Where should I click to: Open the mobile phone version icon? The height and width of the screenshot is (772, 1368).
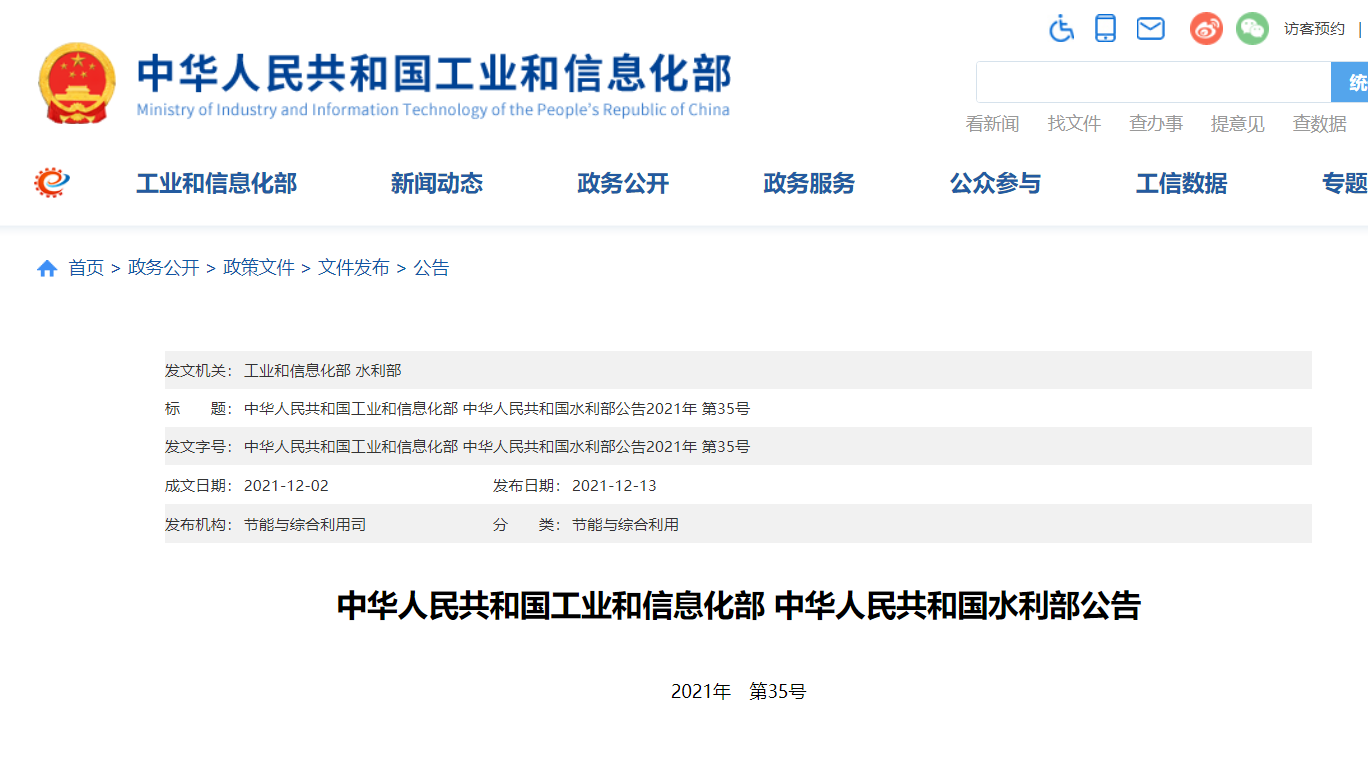(1105, 28)
